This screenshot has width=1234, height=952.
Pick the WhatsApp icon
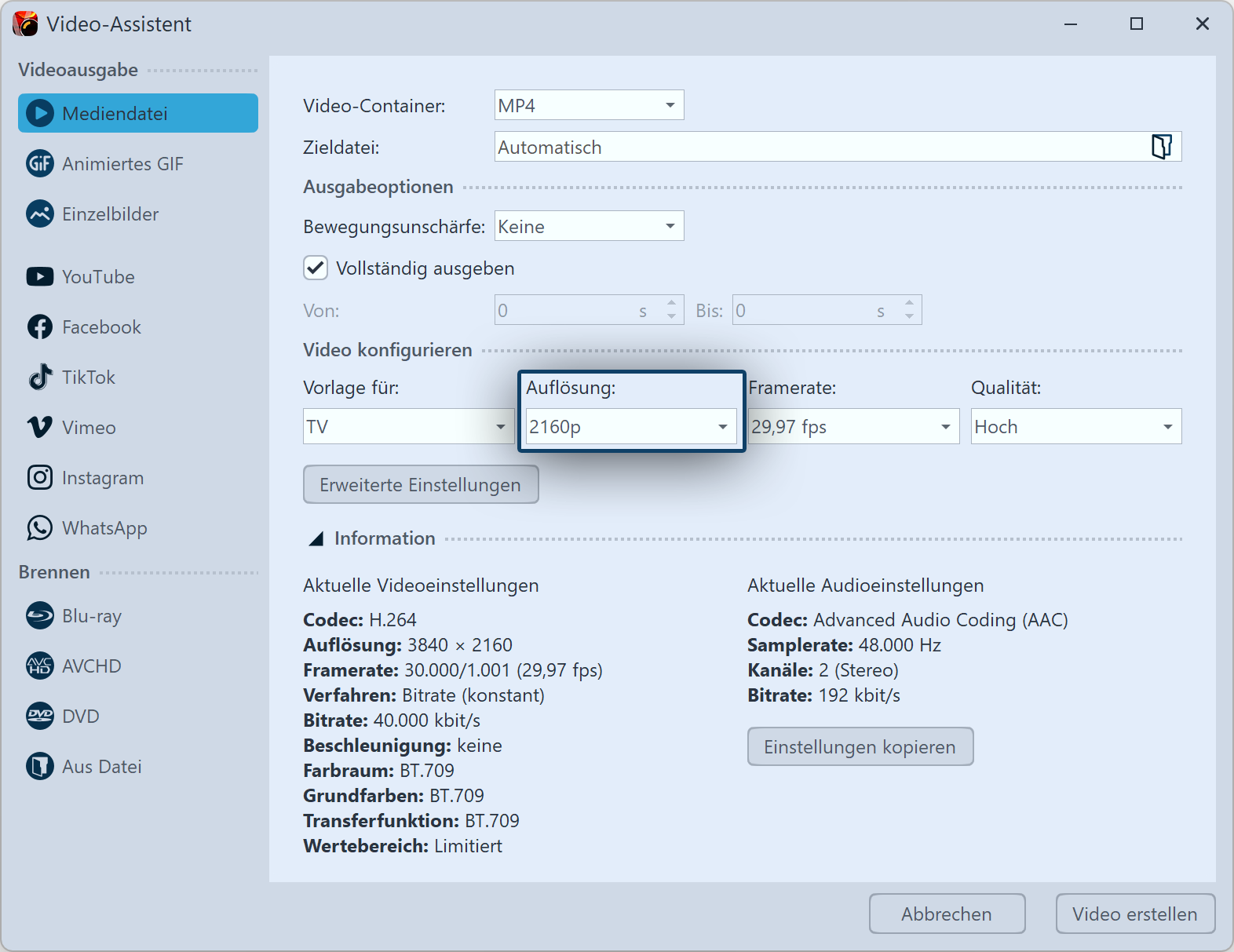coord(39,528)
